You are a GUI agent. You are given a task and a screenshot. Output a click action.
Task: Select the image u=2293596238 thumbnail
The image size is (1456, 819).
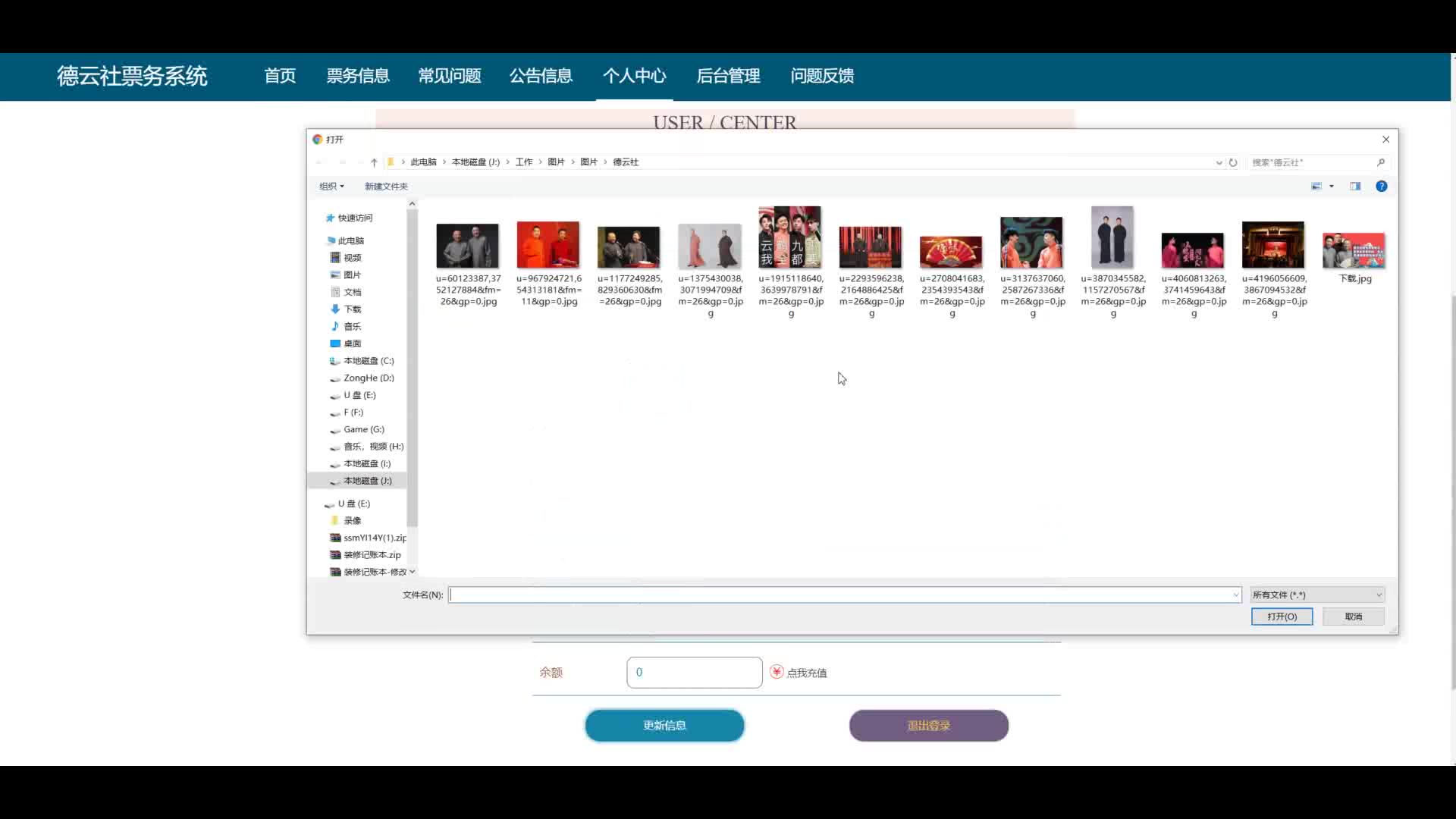point(871,247)
